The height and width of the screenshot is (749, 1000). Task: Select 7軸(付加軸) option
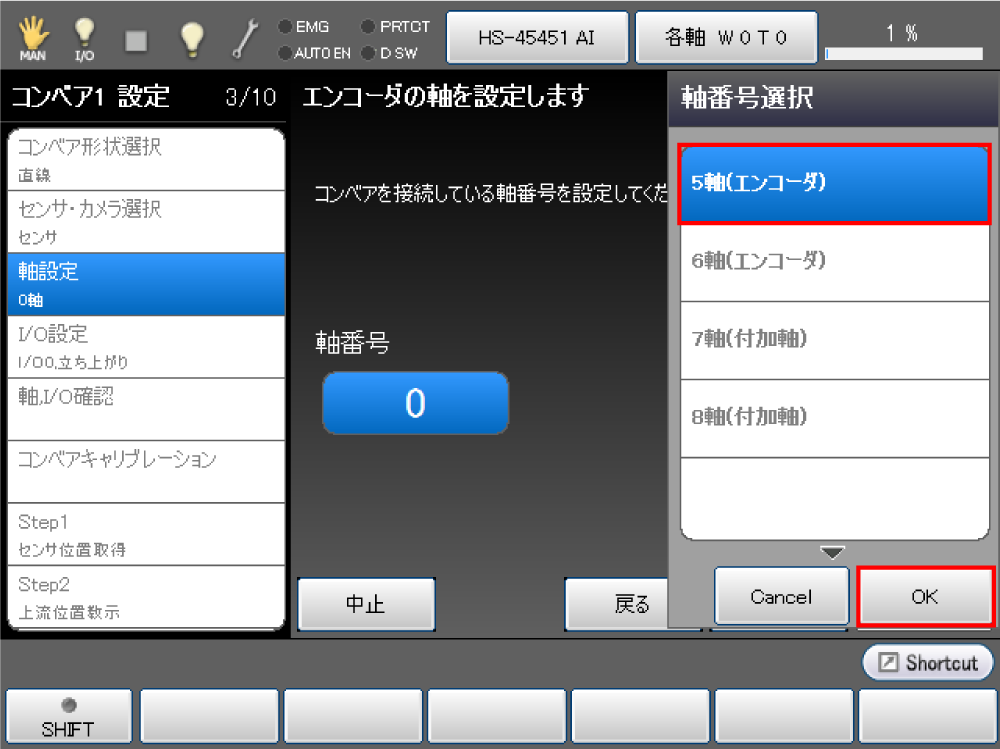point(835,339)
